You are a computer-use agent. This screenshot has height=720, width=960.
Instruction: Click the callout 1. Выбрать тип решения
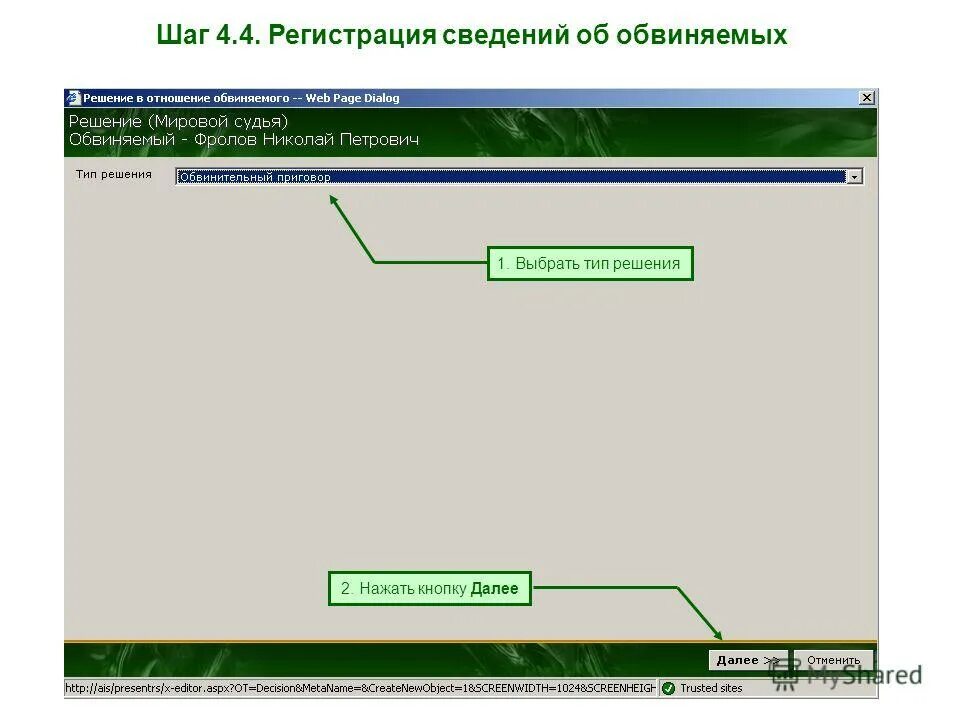(x=589, y=263)
